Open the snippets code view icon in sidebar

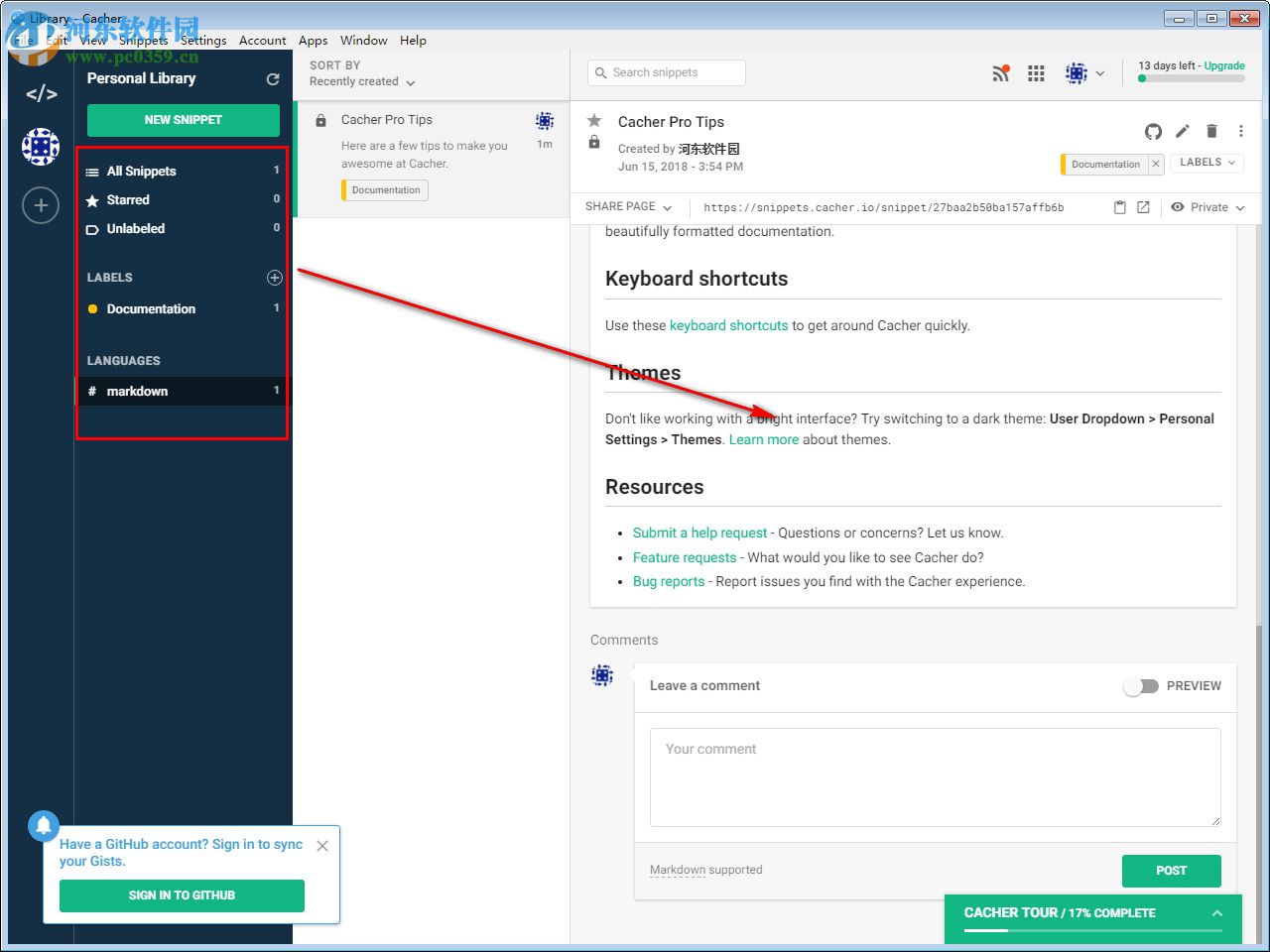click(41, 94)
